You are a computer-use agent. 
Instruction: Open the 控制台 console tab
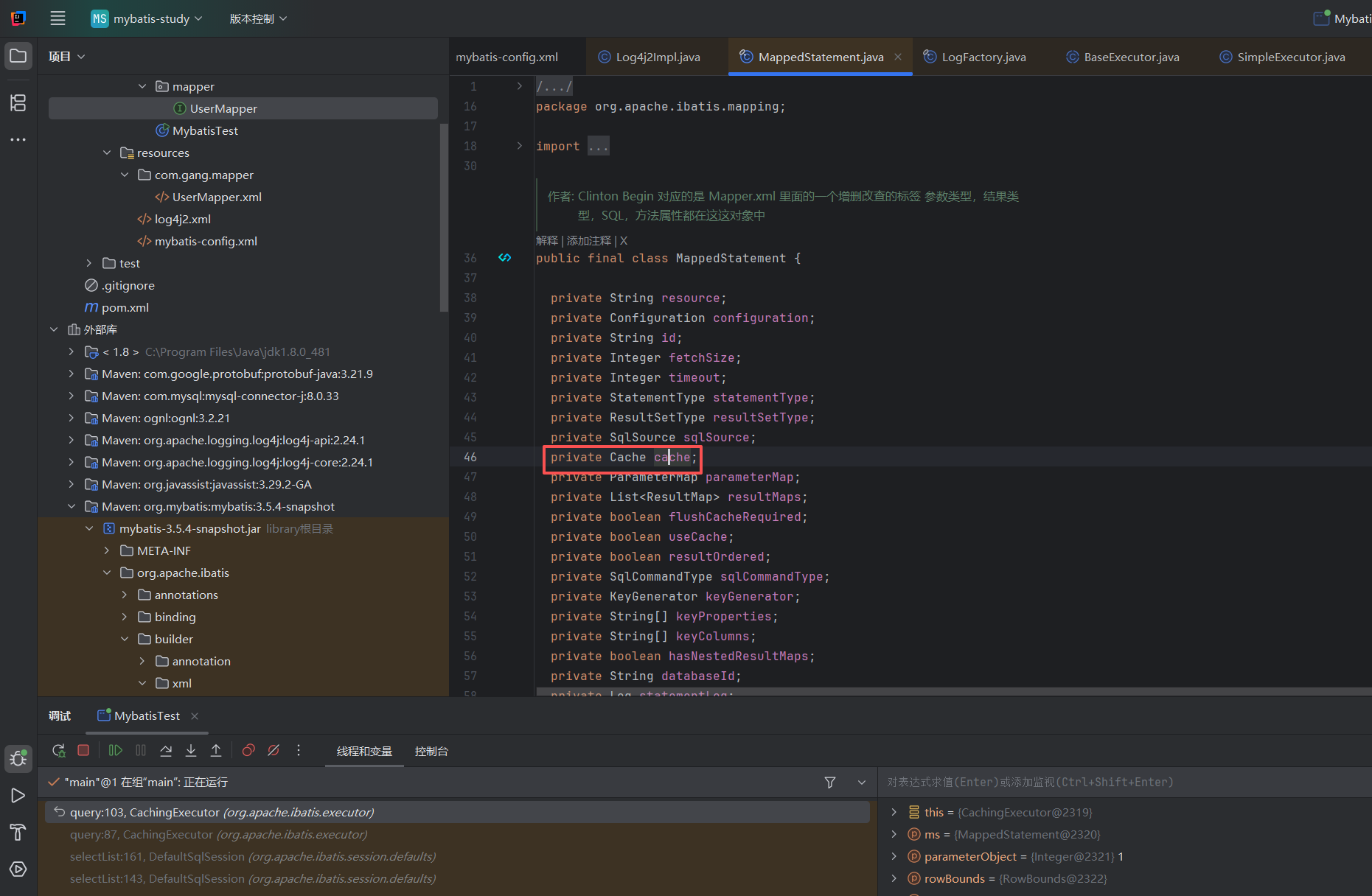coord(431,751)
